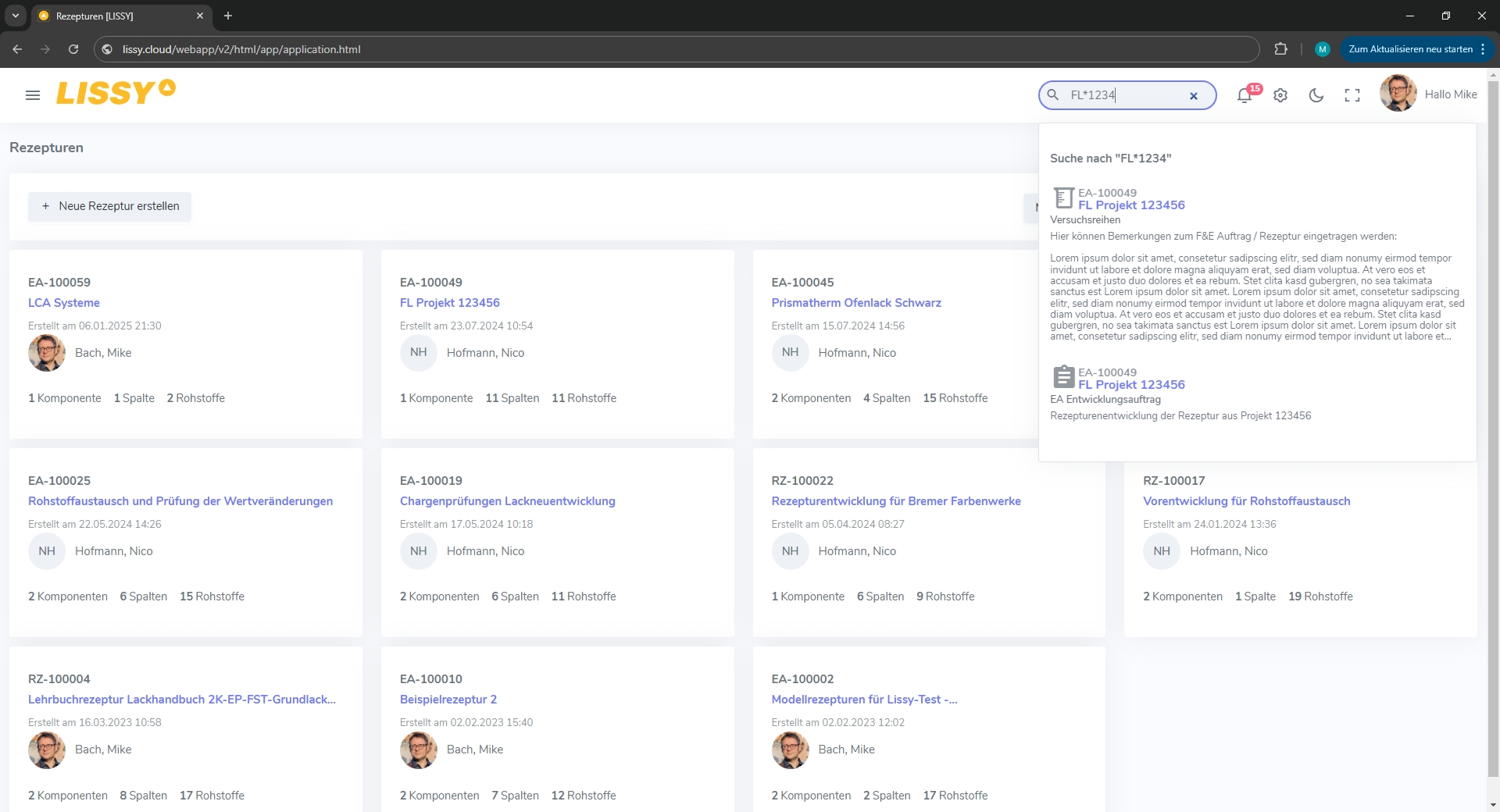Screen dimensions: 1500x812
Task: Open Versuchsreihen search result FL Projekt 123456
Action: 1131,205
